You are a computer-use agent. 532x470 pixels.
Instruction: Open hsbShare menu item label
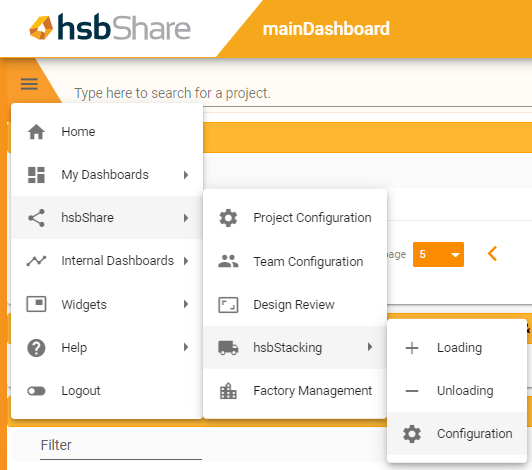coord(88,218)
